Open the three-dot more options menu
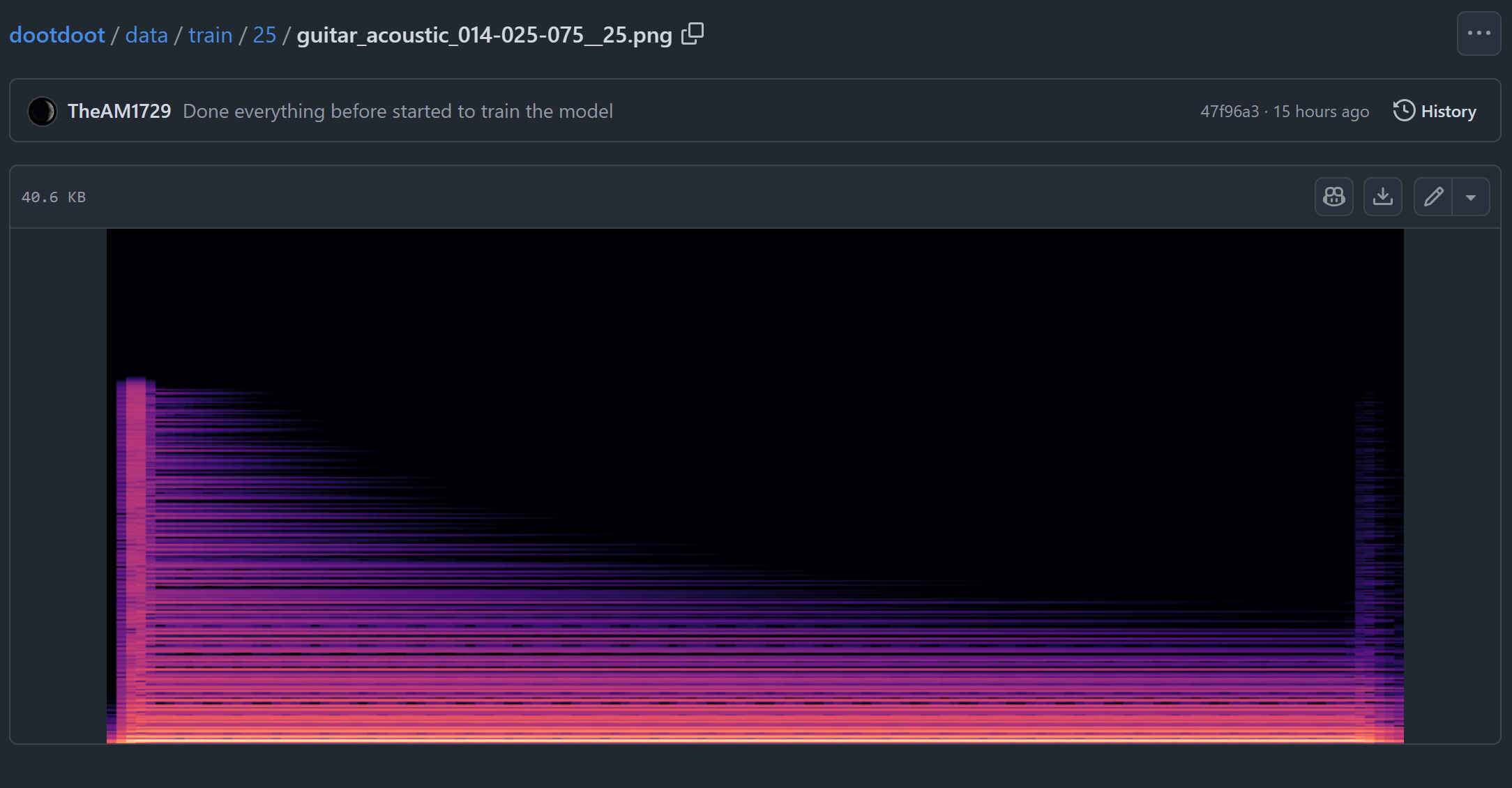Image resolution: width=1512 pixels, height=788 pixels. coord(1479,33)
